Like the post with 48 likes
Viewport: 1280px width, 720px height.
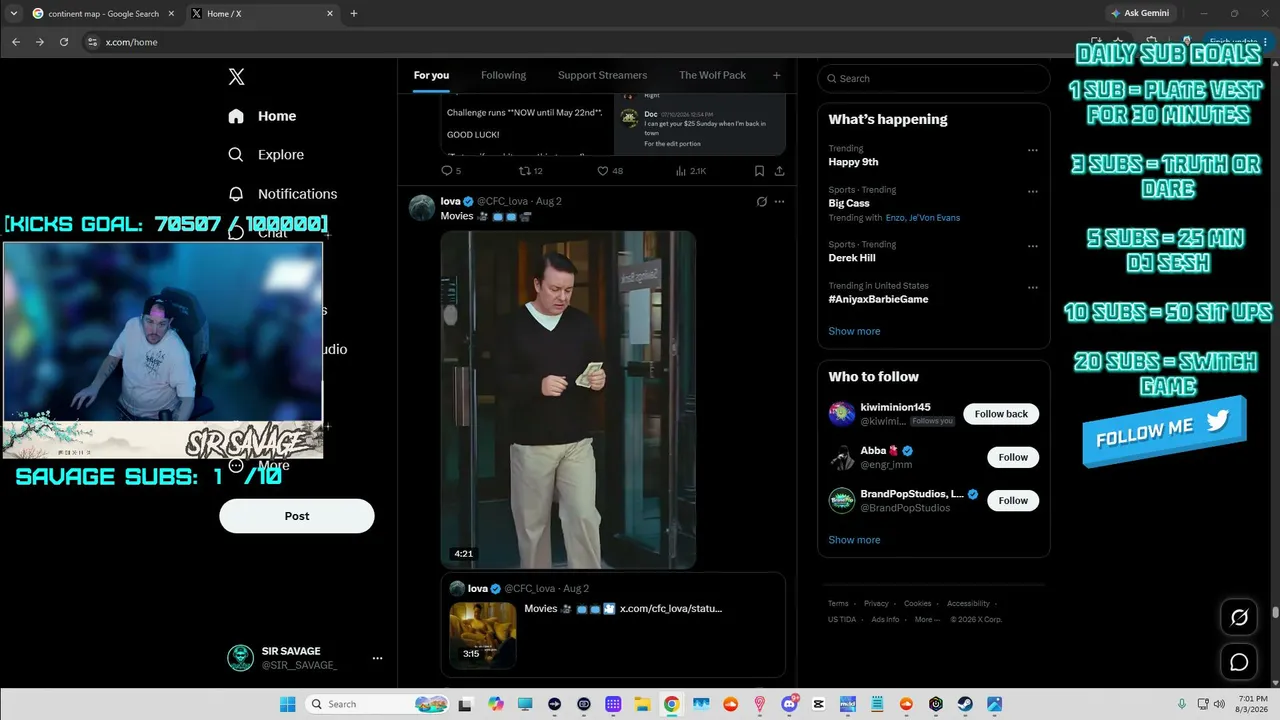pyautogui.click(x=610, y=171)
